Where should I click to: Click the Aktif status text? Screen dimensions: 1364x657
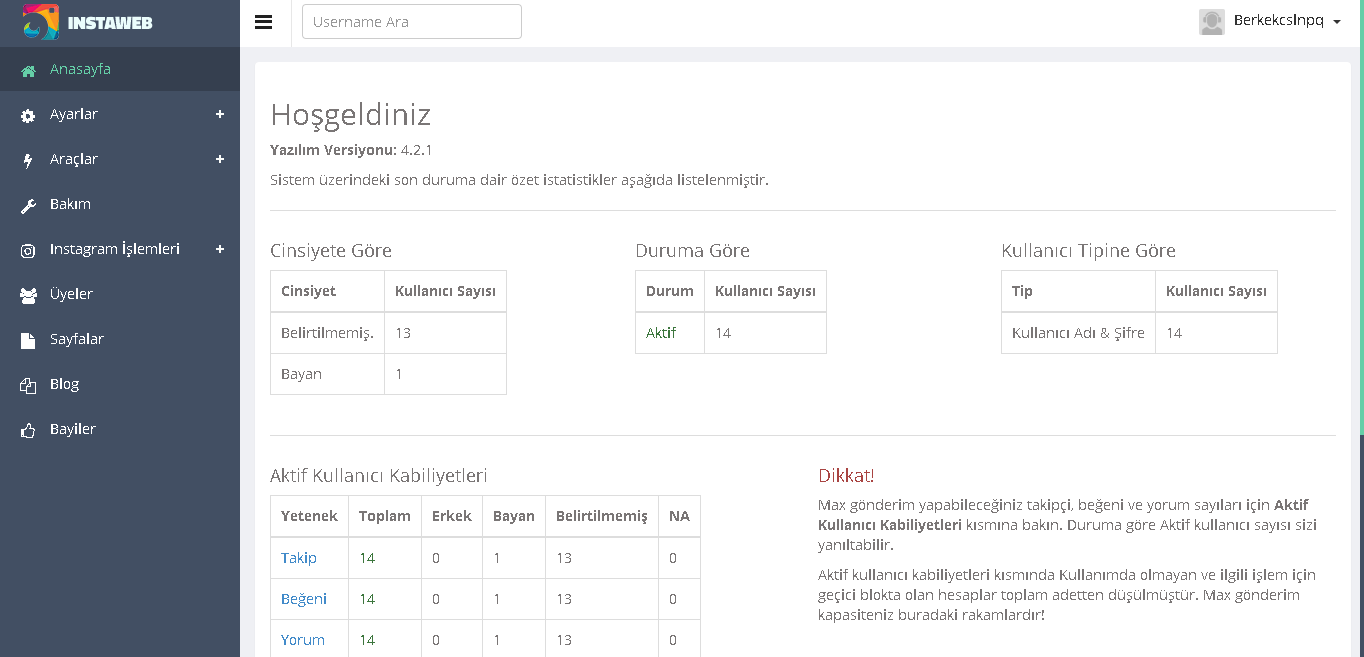coord(661,333)
